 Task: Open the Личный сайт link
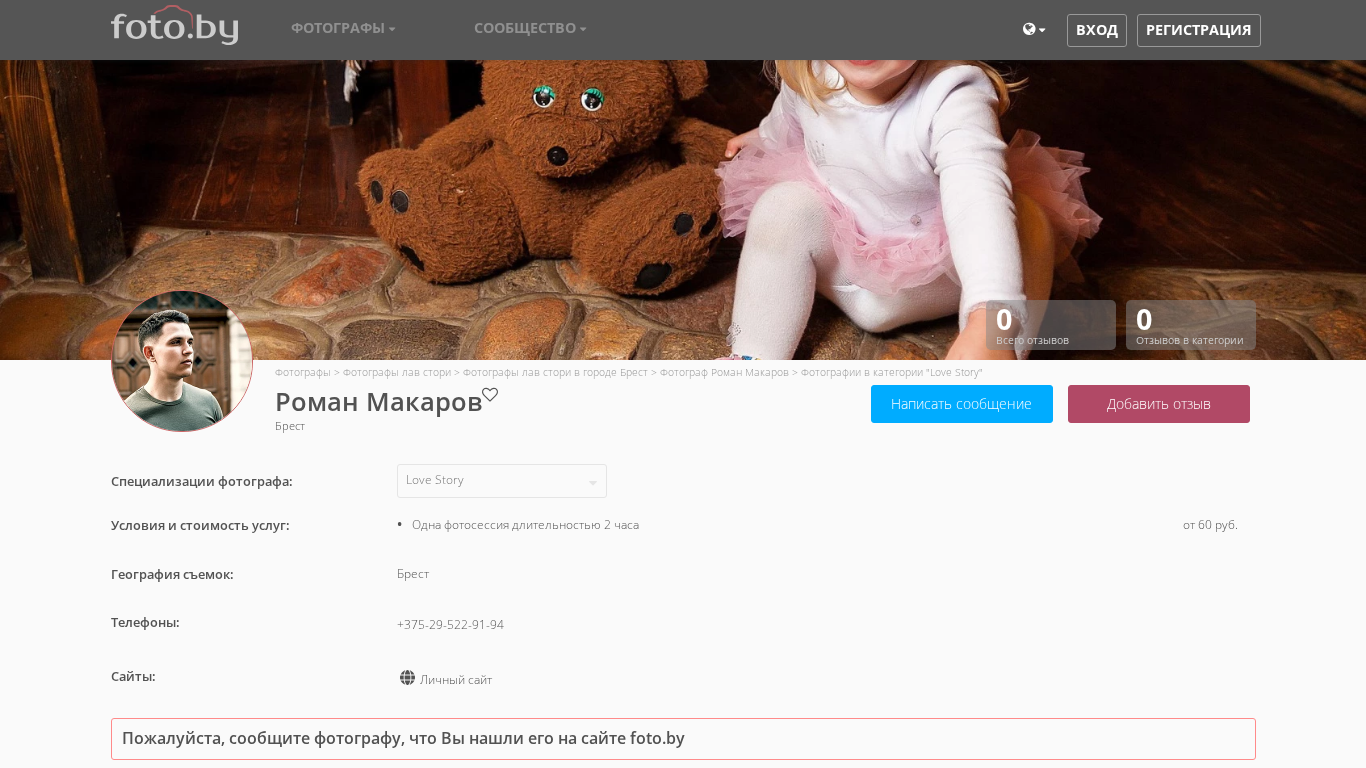pos(456,680)
